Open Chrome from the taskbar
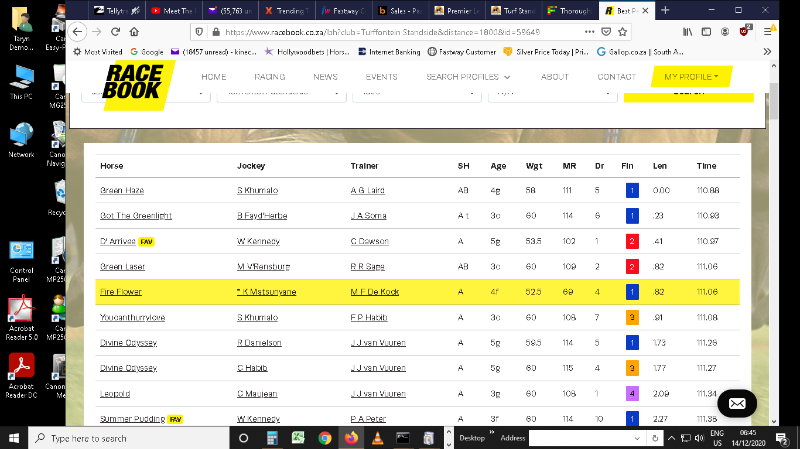 pos(324,438)
